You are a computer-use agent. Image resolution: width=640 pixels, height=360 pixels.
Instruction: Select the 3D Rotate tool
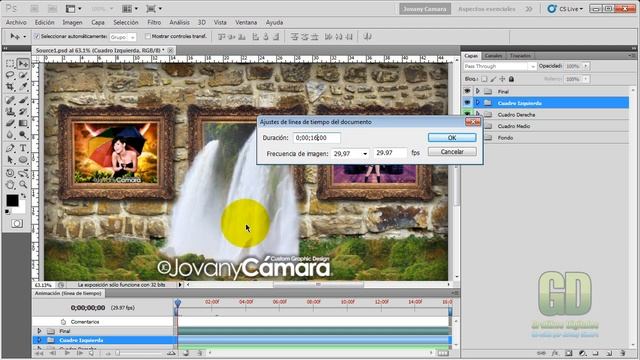click(10, 173)
